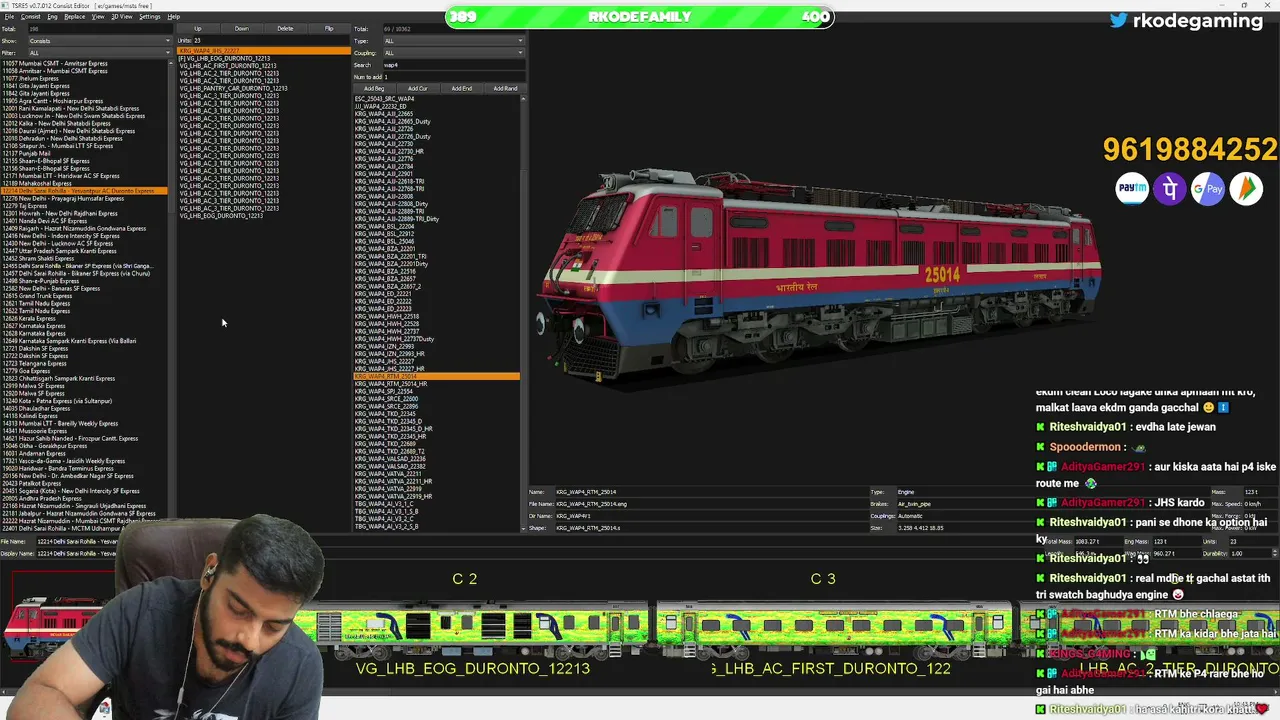Select 12137 Punjab Mail consist
The image size is (1280, 720).
27,154
